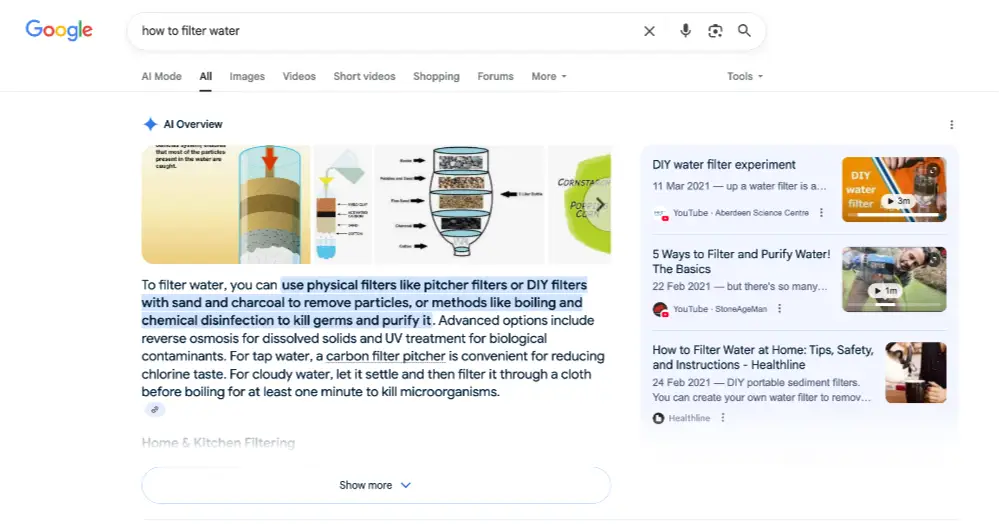Viewport: 1000px width, 524px height.
Task: Click the magnifying glass search button
Action: pos(744,31)
